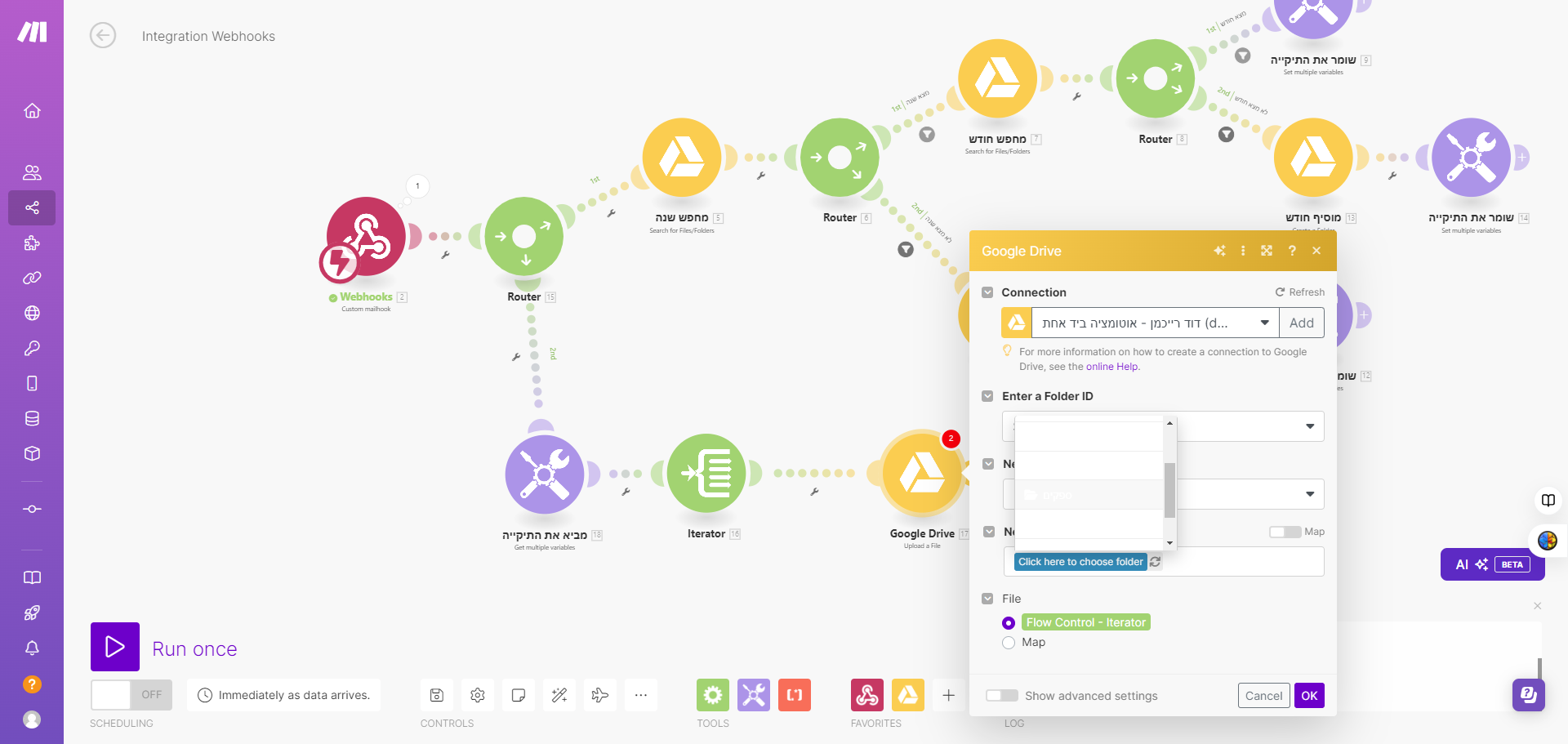Open the filter on Router 6 second route
1568x744 pixels.
point(906,249)
